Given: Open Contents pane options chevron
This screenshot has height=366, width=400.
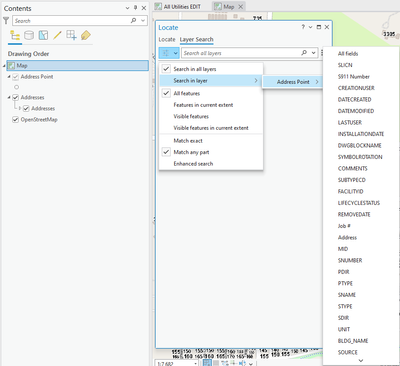Looking at the screenshot, I should coord(127,8).
